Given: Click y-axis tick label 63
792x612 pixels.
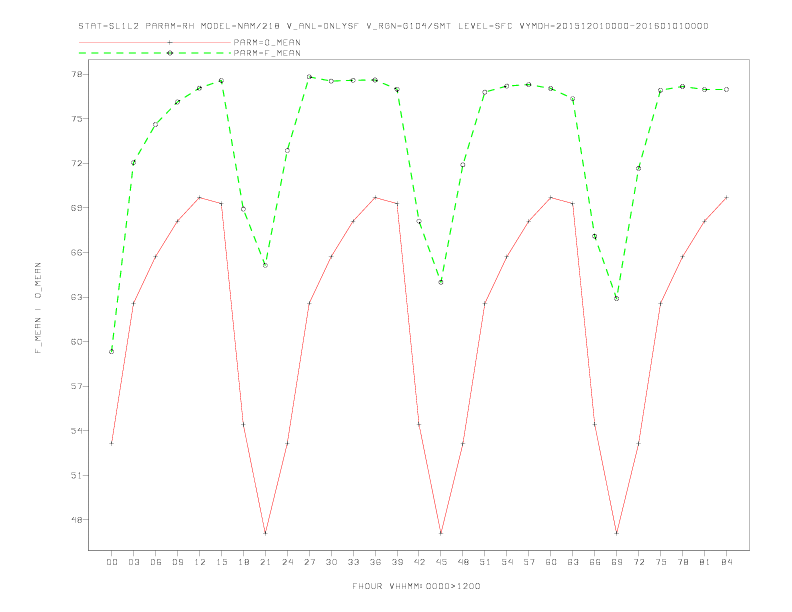Looking at the screenshot, I should click(x=76, y=297).
